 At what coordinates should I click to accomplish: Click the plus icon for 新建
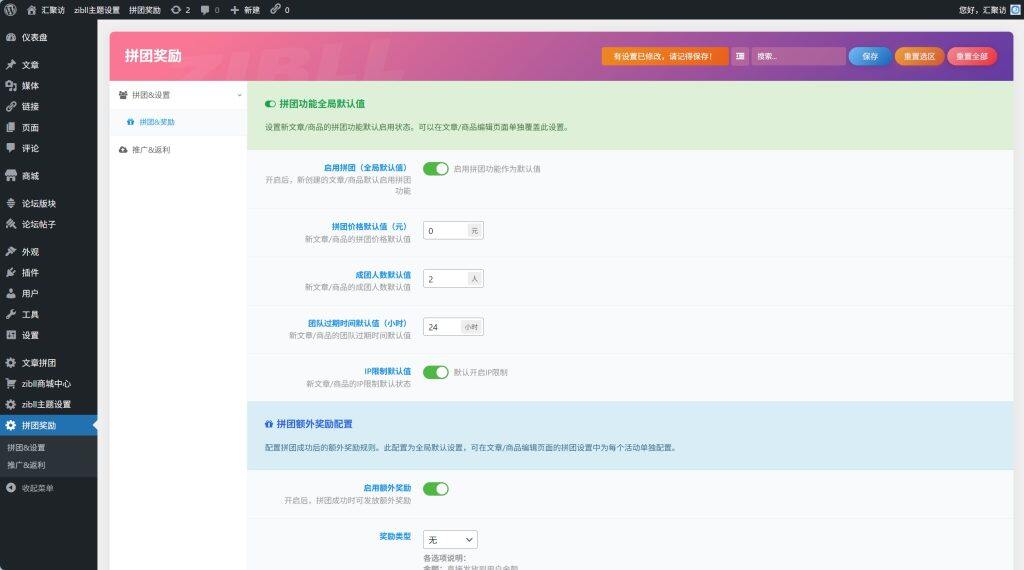click(x=234, y=10)
